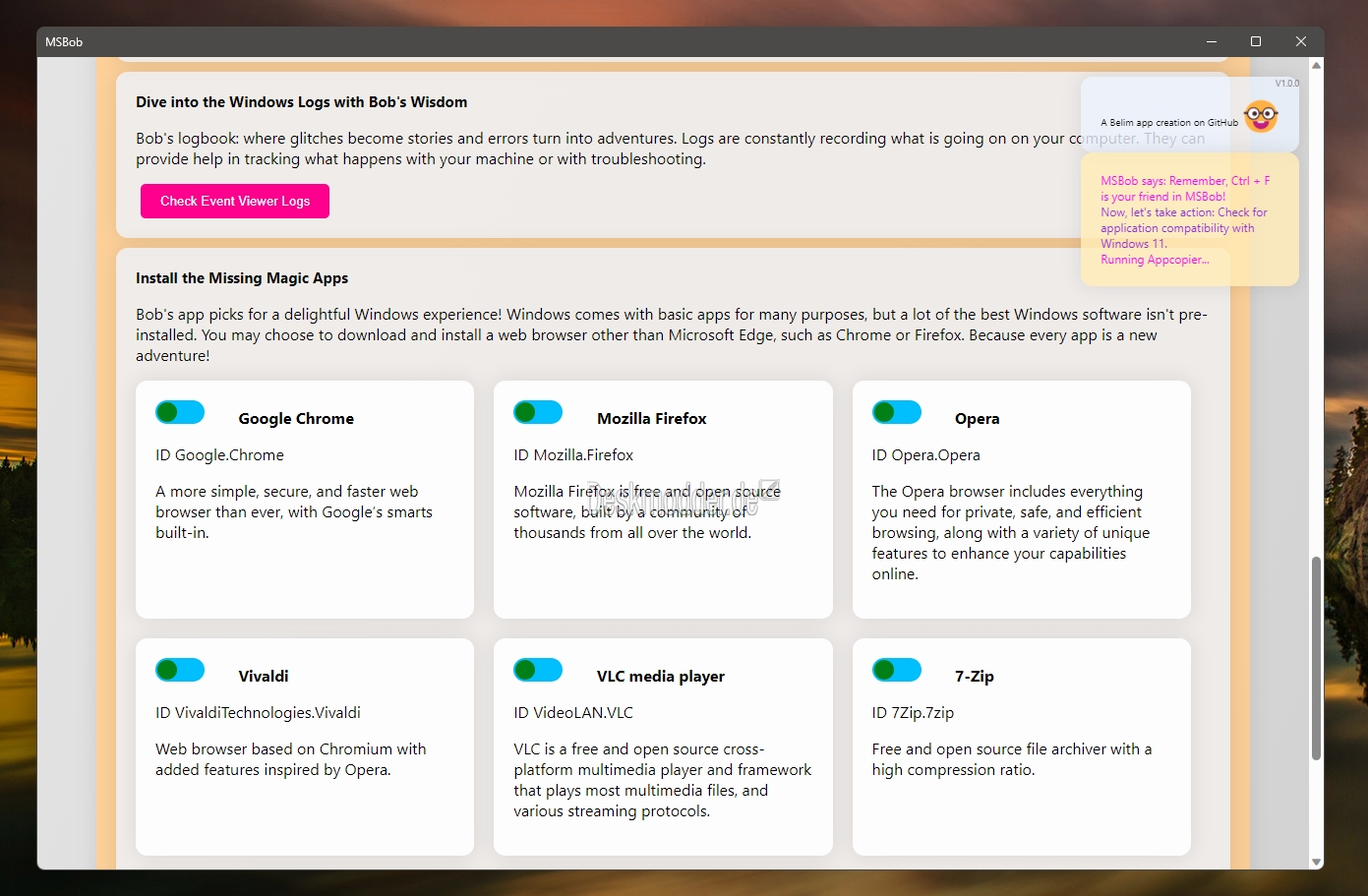1368x896 pixels.
Task: Toggle the Opera app switch
Action: [897, 412]
